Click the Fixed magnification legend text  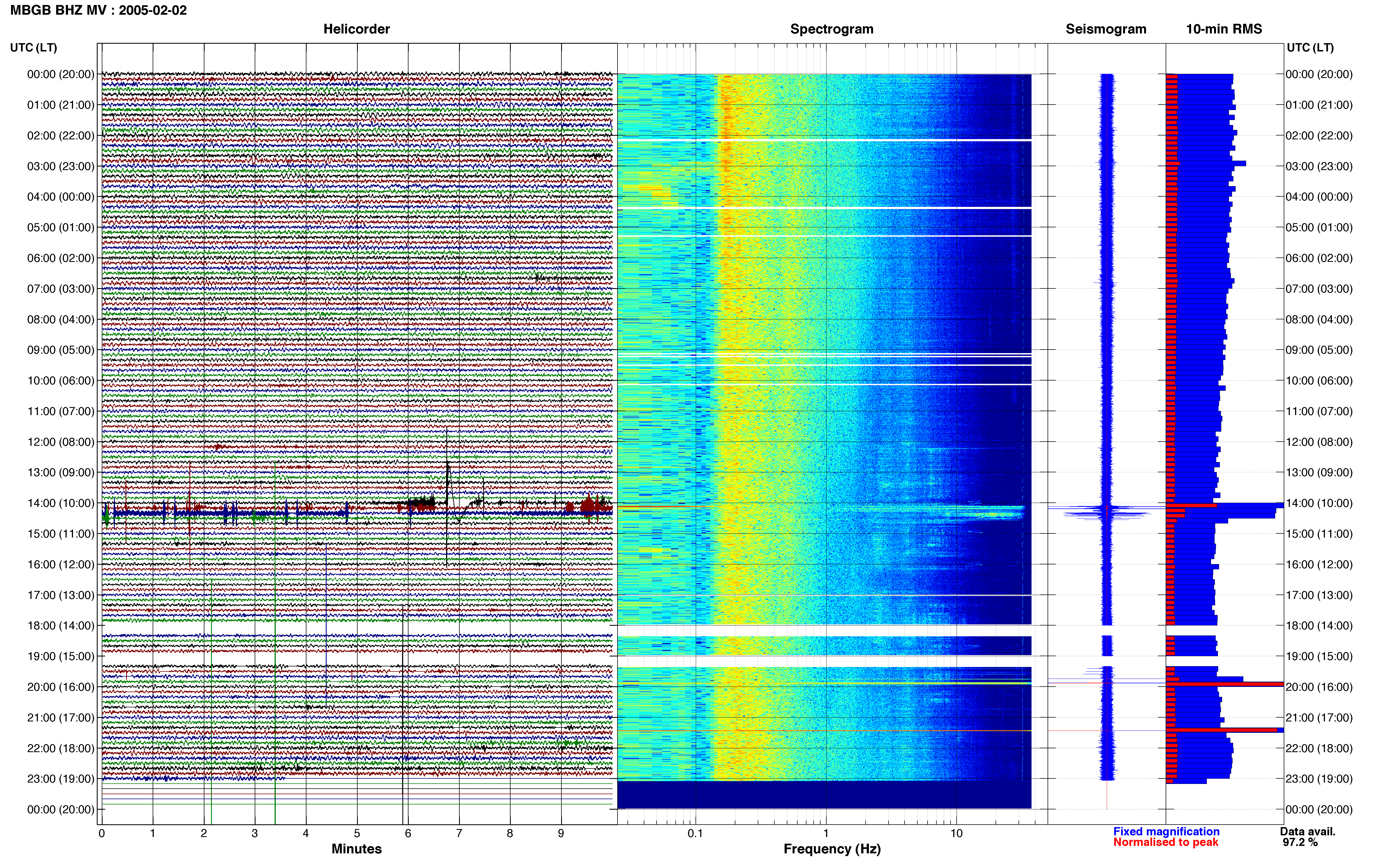coord(1166,831)
